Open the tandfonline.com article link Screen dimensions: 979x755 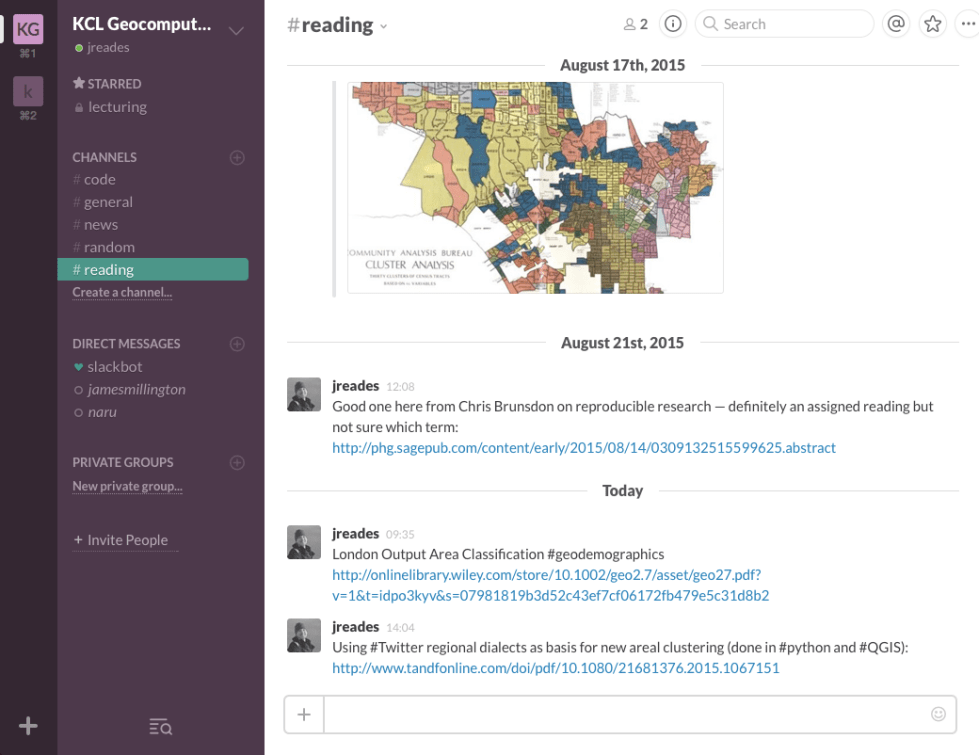555,668
